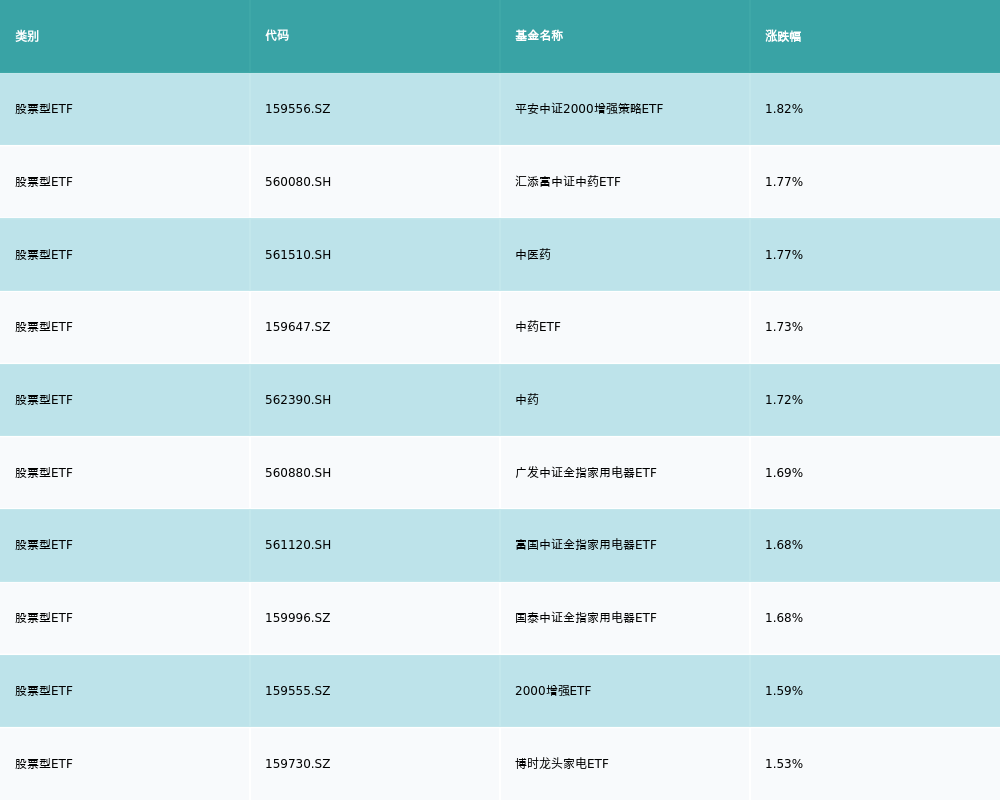This screenshot has width=1000, height=800.
Task: Click fund name 国泰中证全指家用电器ETF
Action: tap(585, 618)
